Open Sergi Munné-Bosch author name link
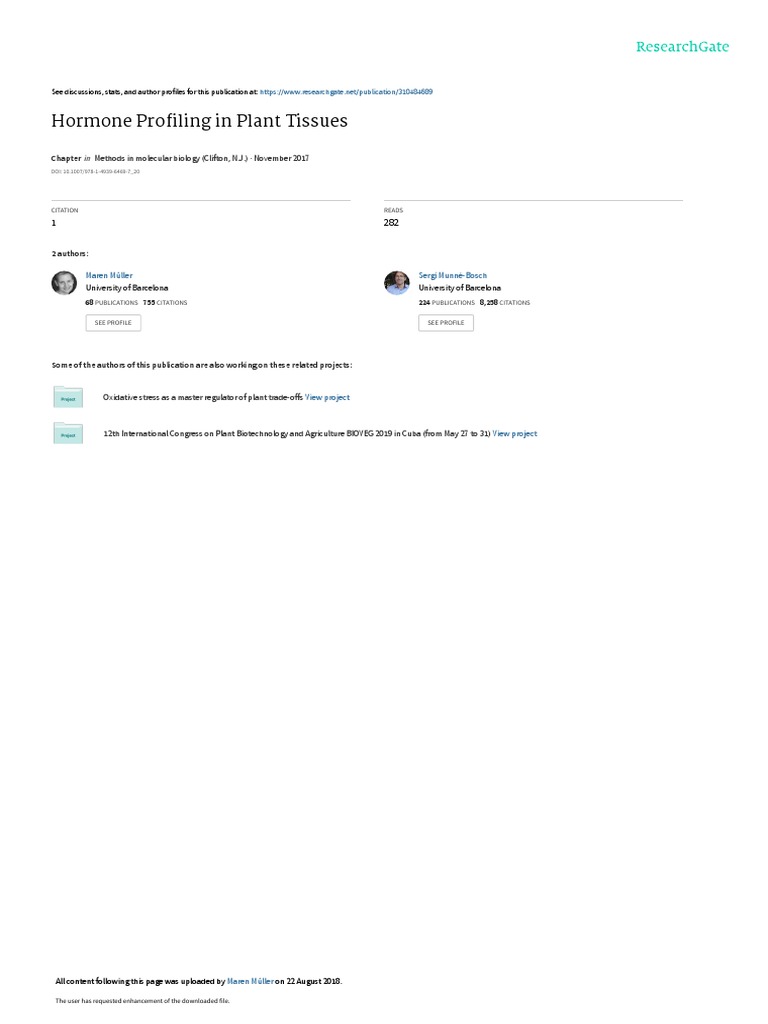The height and width of the screenshot is (1024, 768). point(453,276)
